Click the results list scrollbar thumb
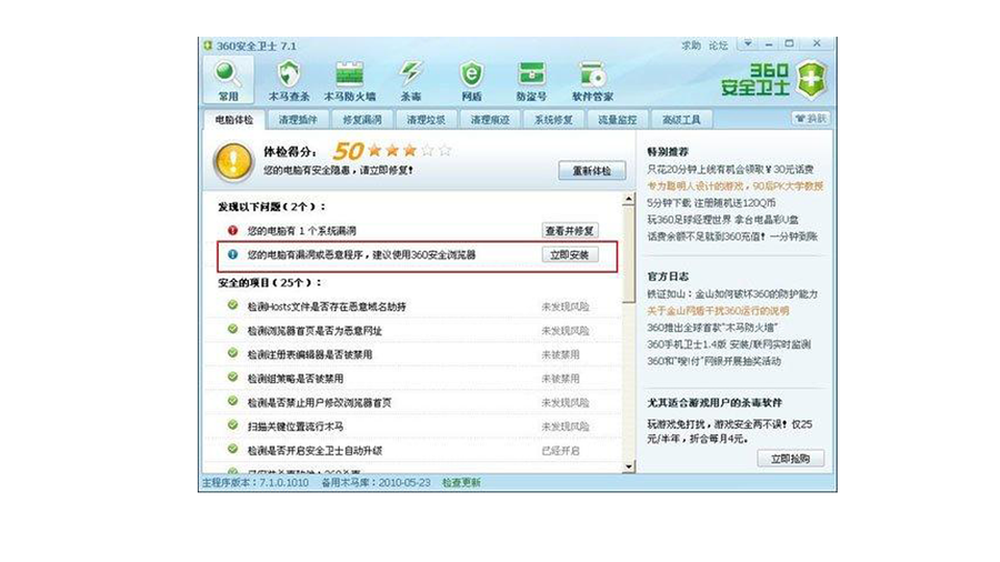Image resolution: width=1000 pixels, height=562 pixels. tap(628, 253)
